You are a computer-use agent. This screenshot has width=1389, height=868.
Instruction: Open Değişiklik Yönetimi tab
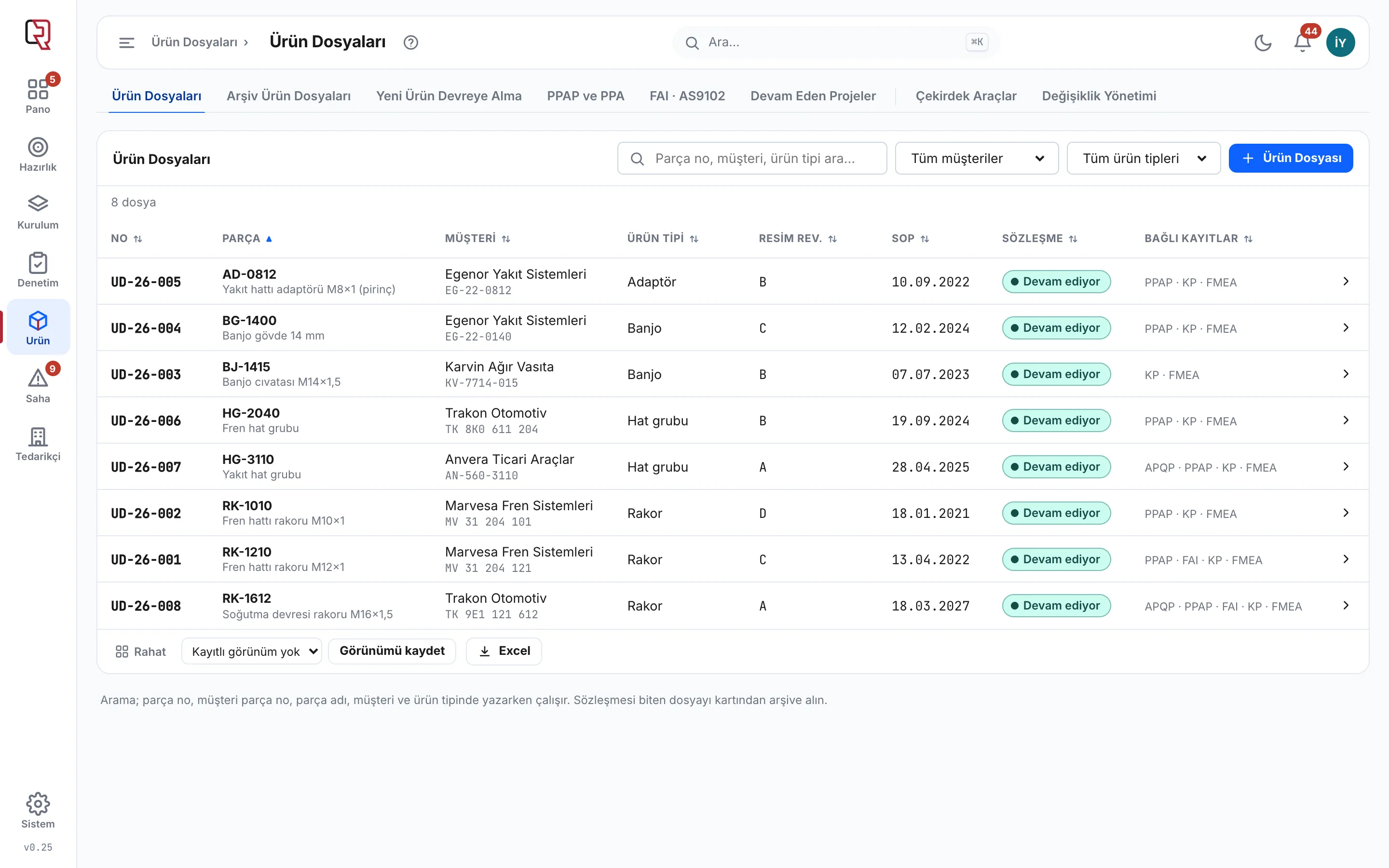point(1099,96)
